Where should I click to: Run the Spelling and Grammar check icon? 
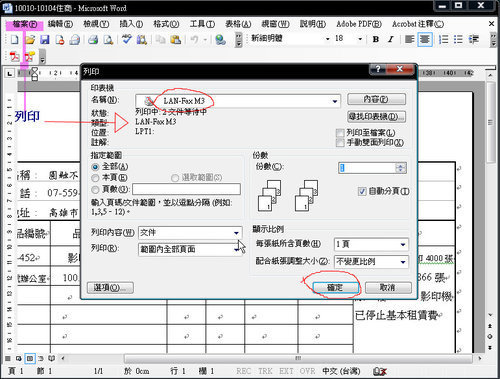pyautogui.click(x=127, y=39)
